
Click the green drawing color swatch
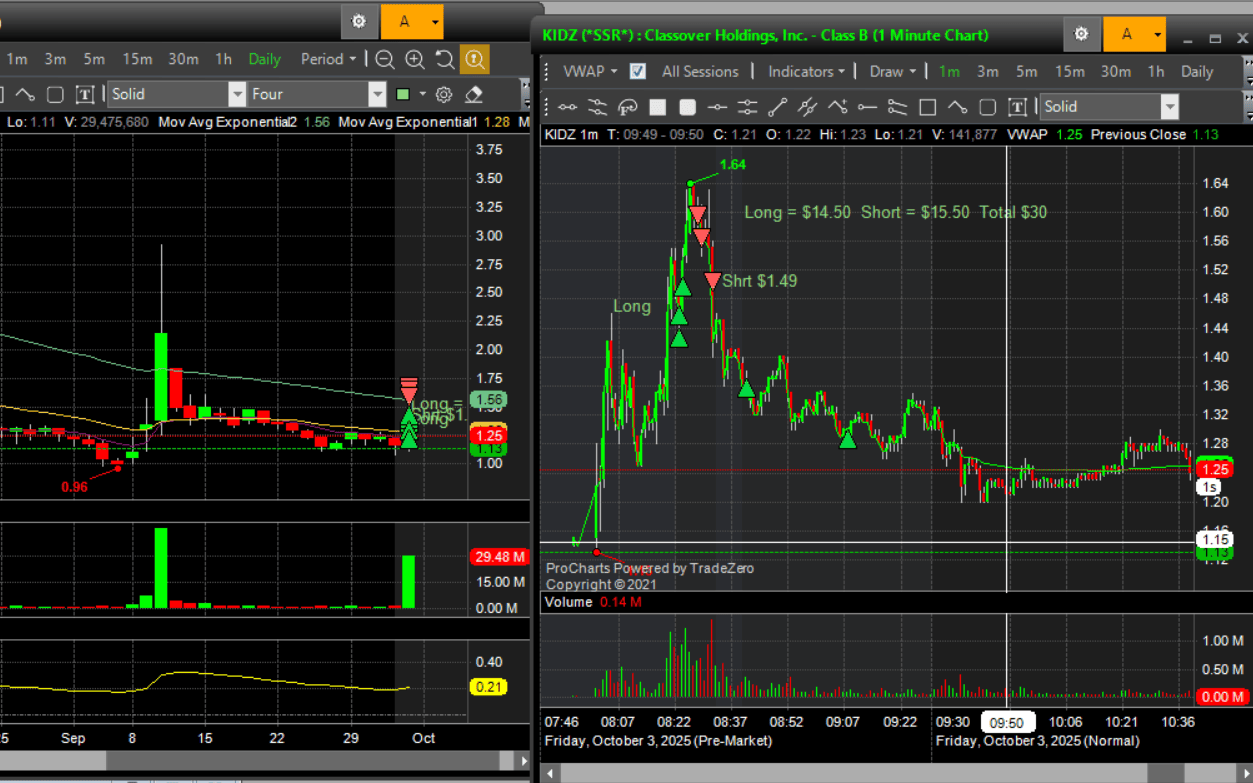click(x=402, y=95)
